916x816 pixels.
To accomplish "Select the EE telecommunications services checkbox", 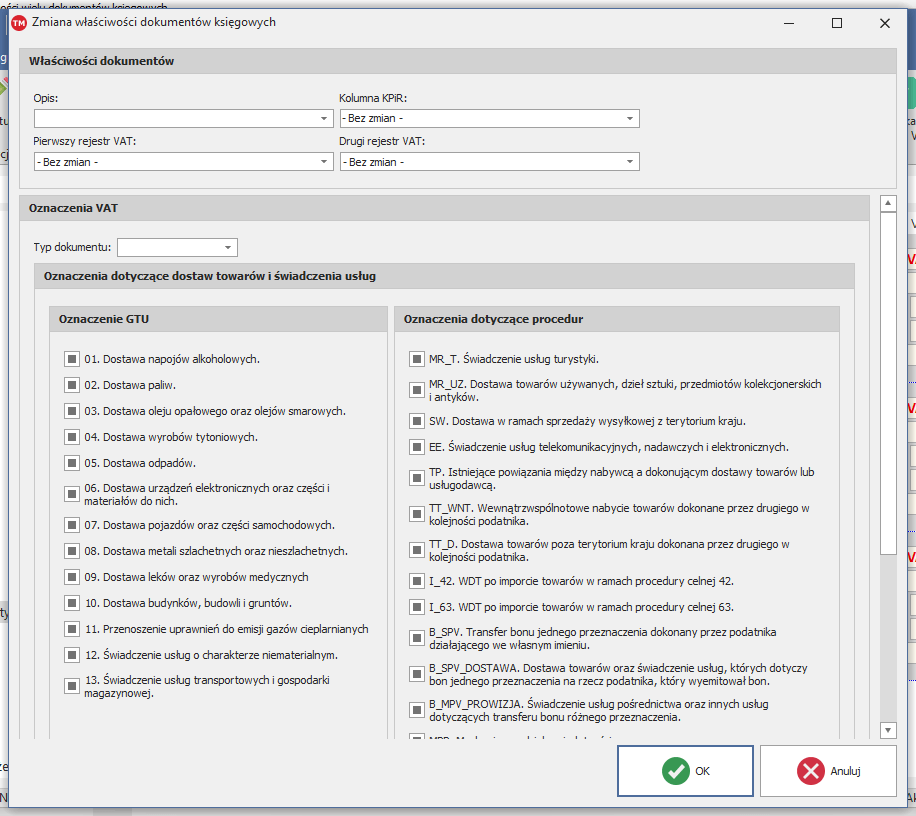I will pos(416,447).
